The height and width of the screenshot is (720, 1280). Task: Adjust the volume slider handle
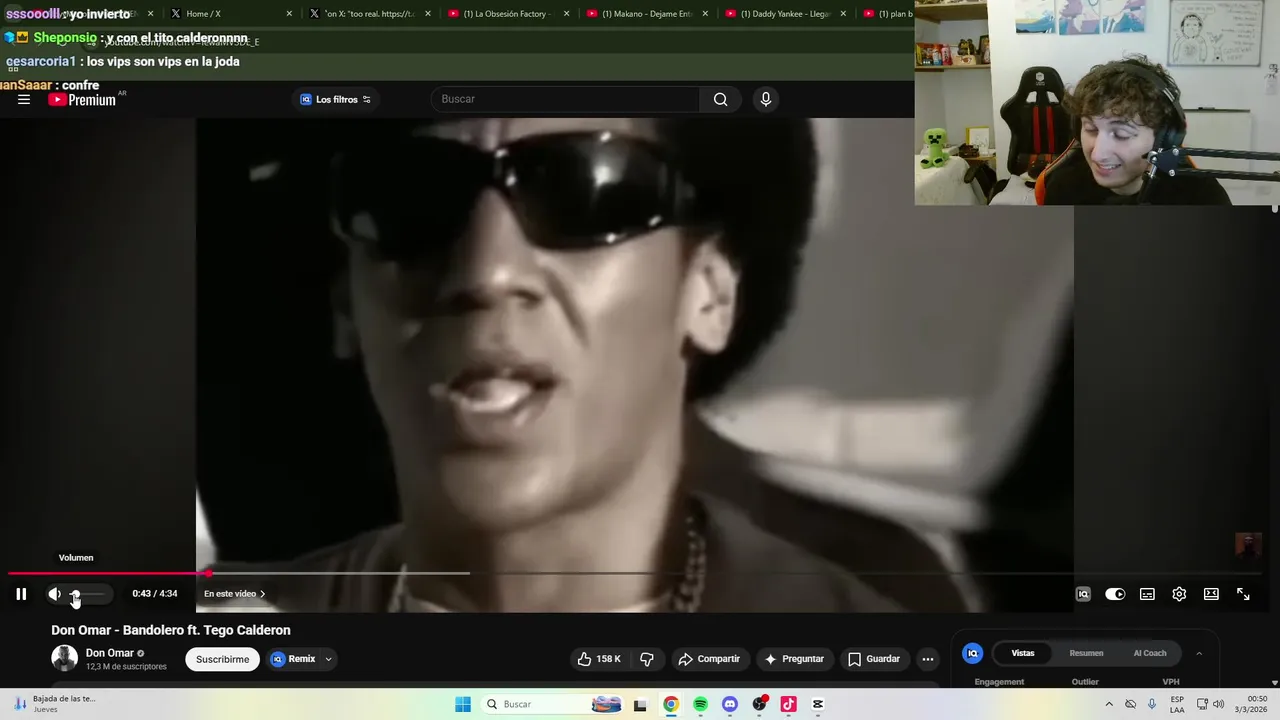[75, 594]
